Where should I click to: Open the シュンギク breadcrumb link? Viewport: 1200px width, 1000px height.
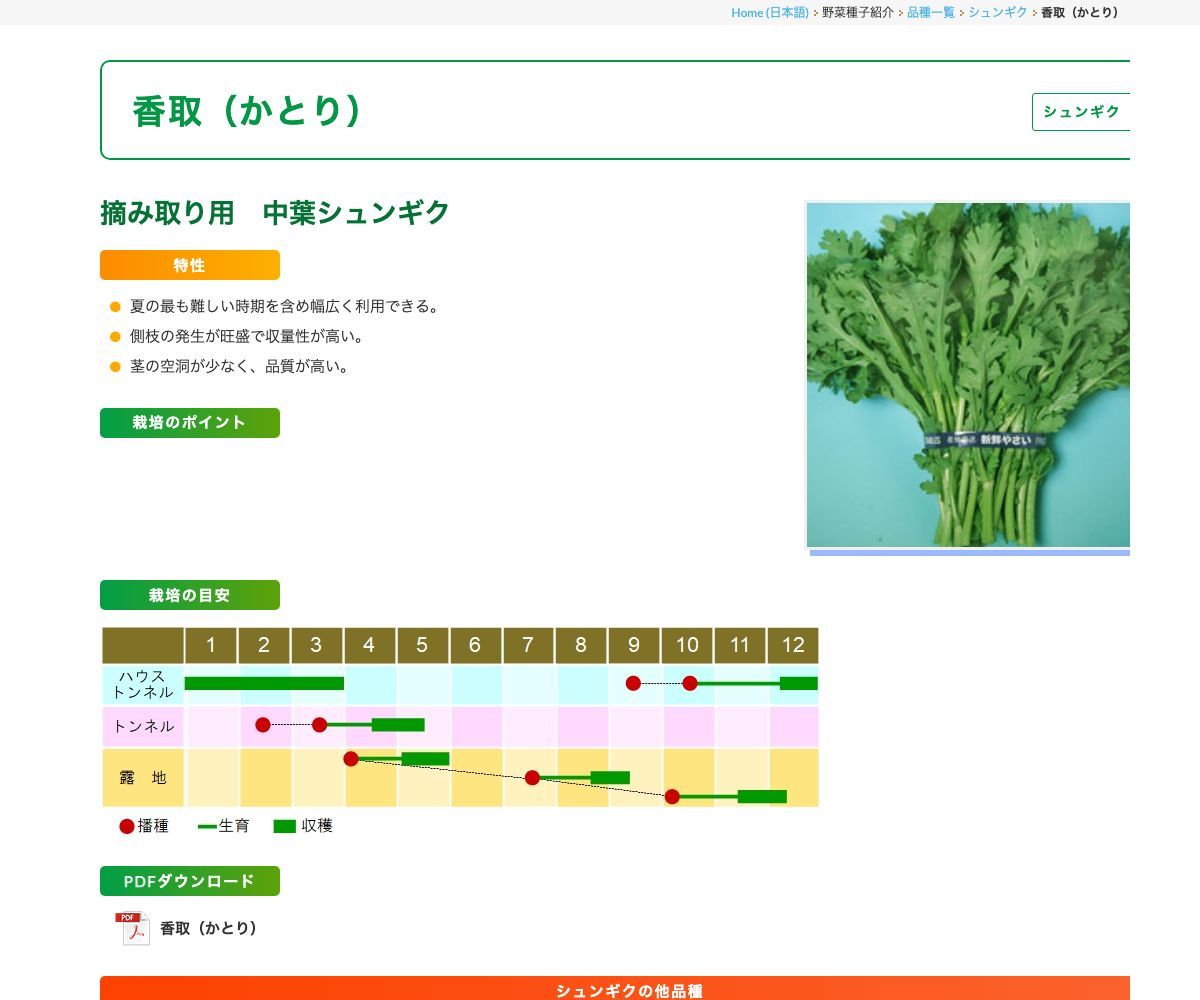[997, 13]
